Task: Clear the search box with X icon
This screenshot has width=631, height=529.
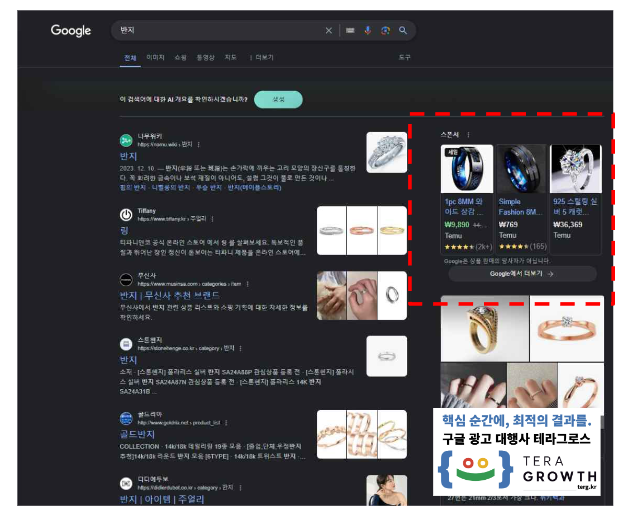Action: (x=329, y=31)
